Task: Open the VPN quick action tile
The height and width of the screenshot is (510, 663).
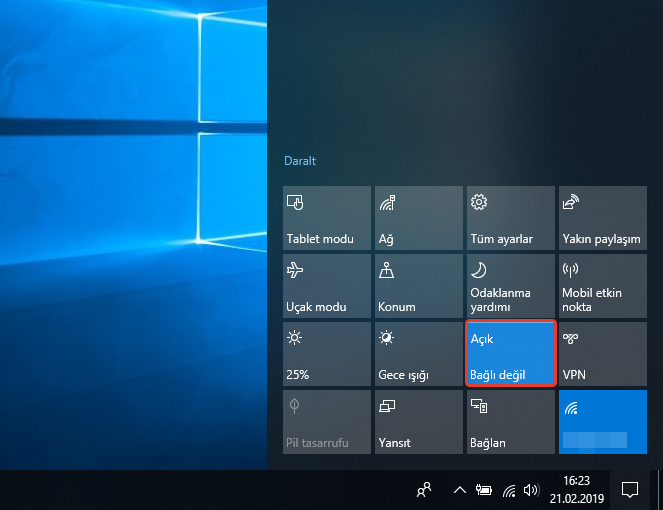Action: 602,354
